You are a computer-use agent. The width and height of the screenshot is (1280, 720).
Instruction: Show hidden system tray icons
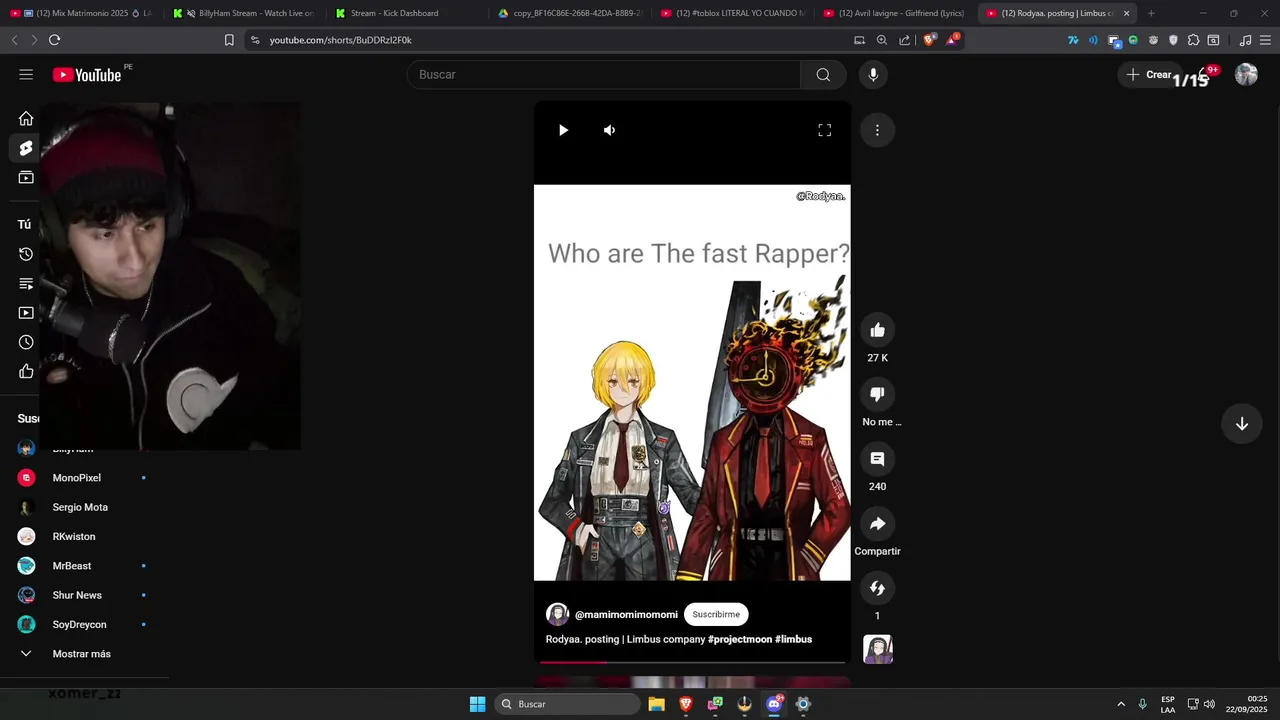(x=1121, y=704)
